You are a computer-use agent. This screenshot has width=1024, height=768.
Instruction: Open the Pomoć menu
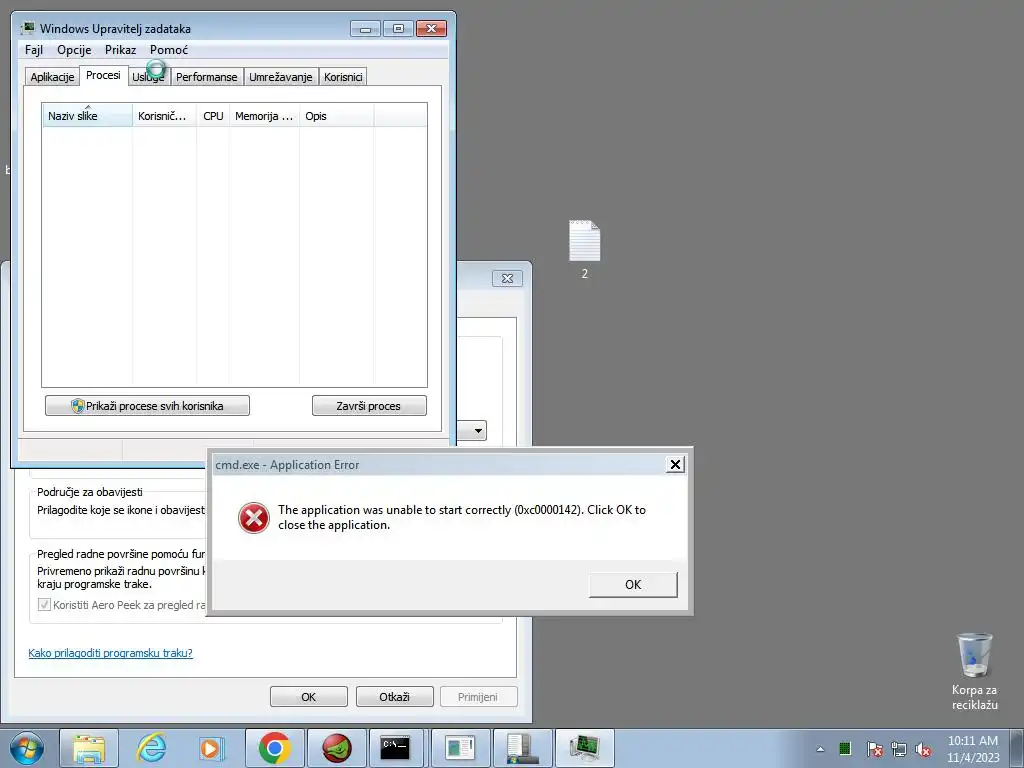[x=168, y=50]
